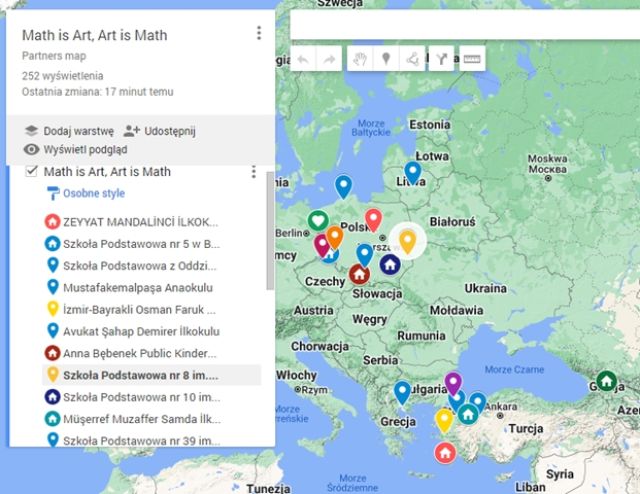Click the green heart marker near Berlin
The height and width of the screenshot is (494, 640).
point(318,220)
